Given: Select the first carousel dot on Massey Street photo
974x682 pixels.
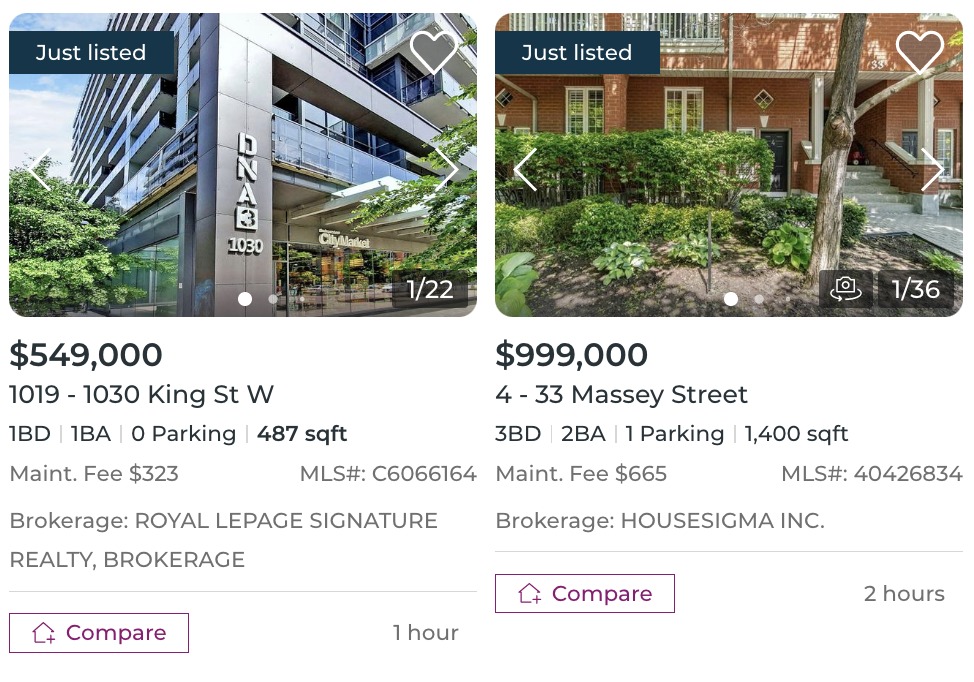Looking at the screenshot, I should coord(731,298).
